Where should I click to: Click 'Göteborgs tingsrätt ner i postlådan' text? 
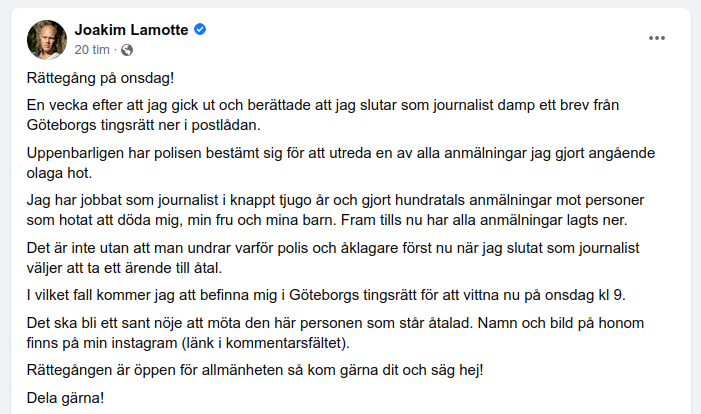click(144, 125)
